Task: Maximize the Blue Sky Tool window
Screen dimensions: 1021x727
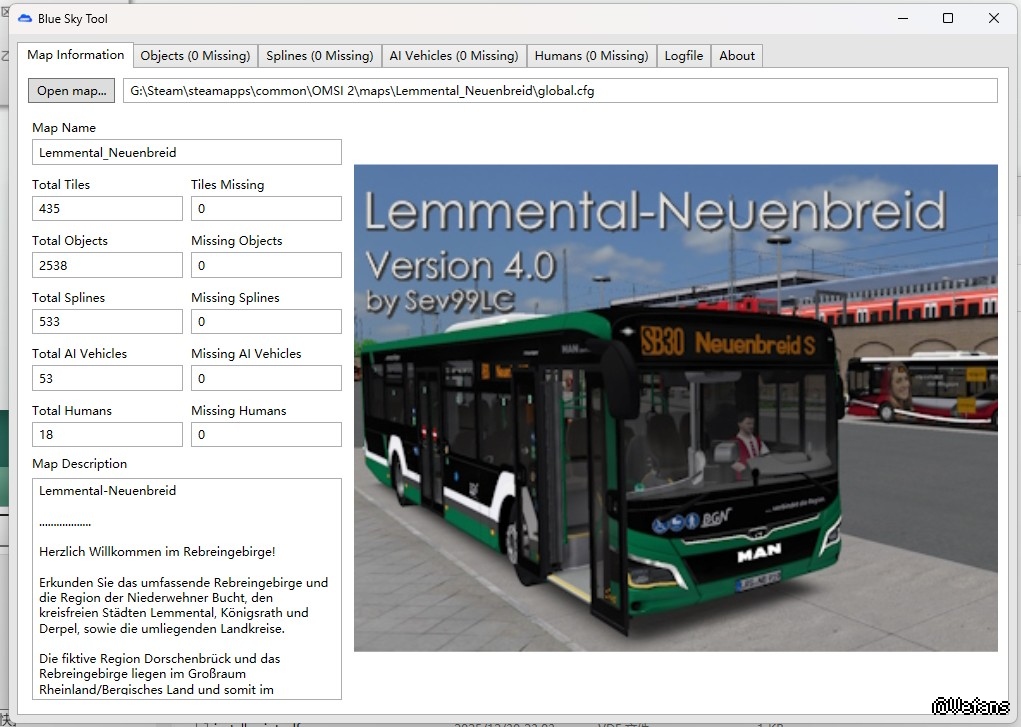Action: (x=948, y=18)
